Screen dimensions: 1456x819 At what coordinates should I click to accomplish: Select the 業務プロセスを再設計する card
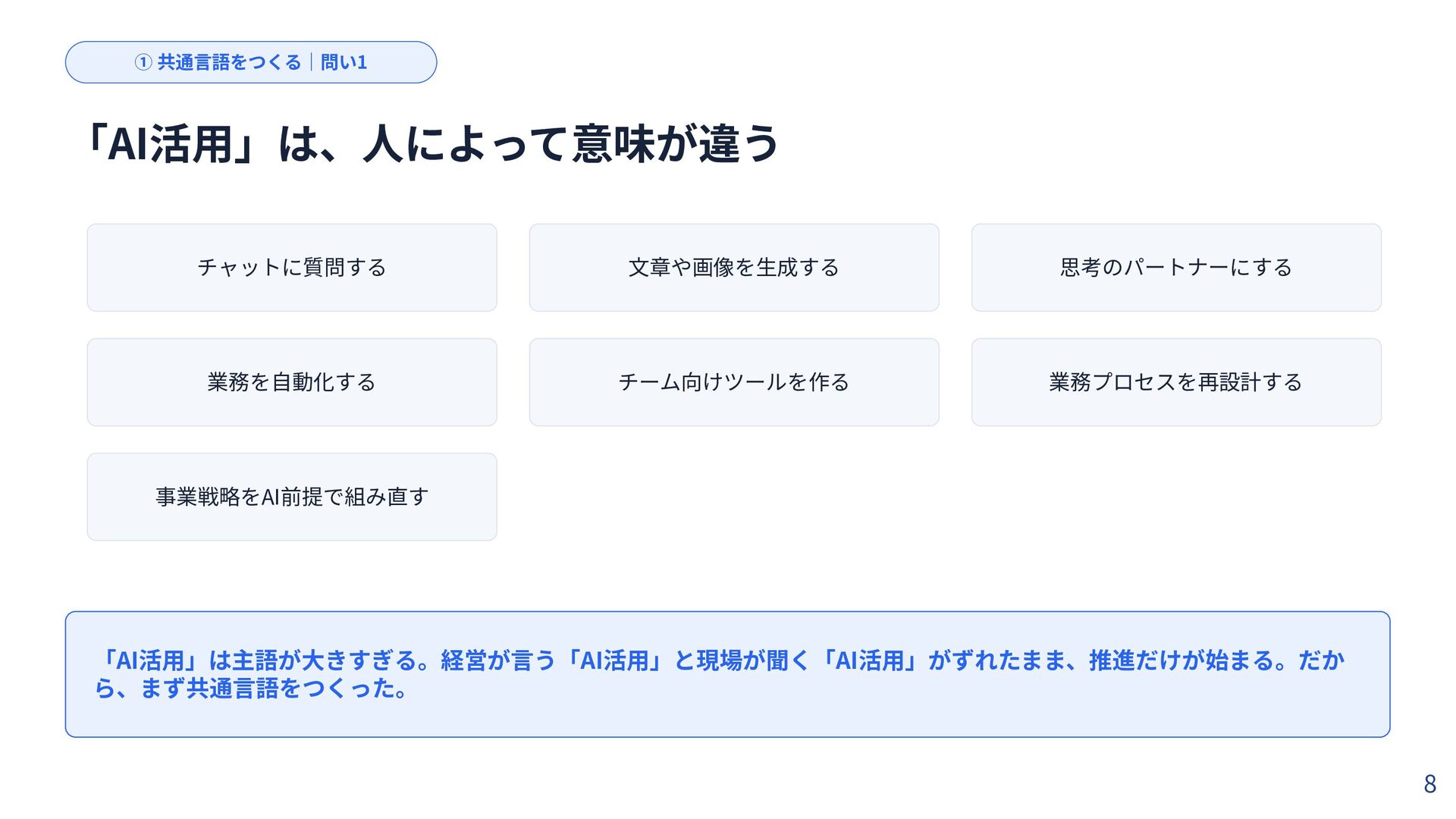coord(1176,382)
